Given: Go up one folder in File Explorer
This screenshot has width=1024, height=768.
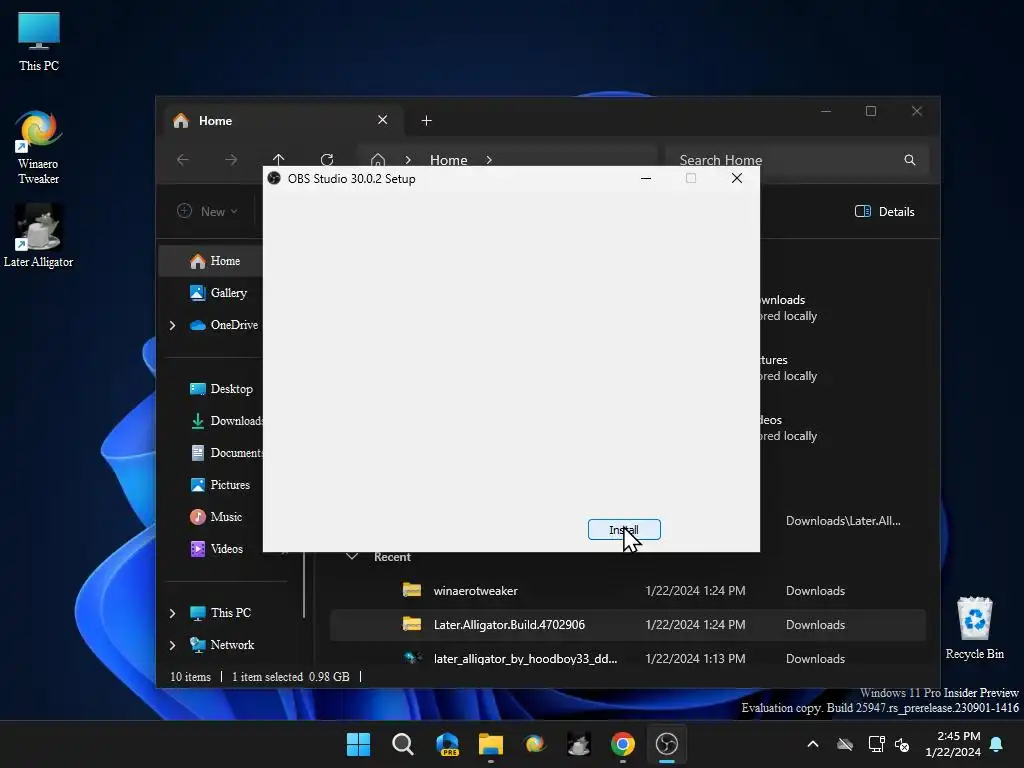Looking at the screenshot, I should coord(279,159).
